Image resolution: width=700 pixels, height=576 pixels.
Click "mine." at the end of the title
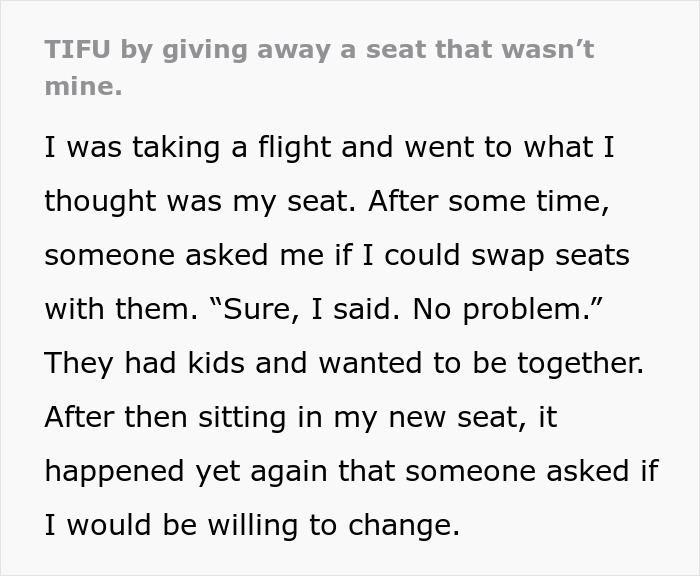84,87
